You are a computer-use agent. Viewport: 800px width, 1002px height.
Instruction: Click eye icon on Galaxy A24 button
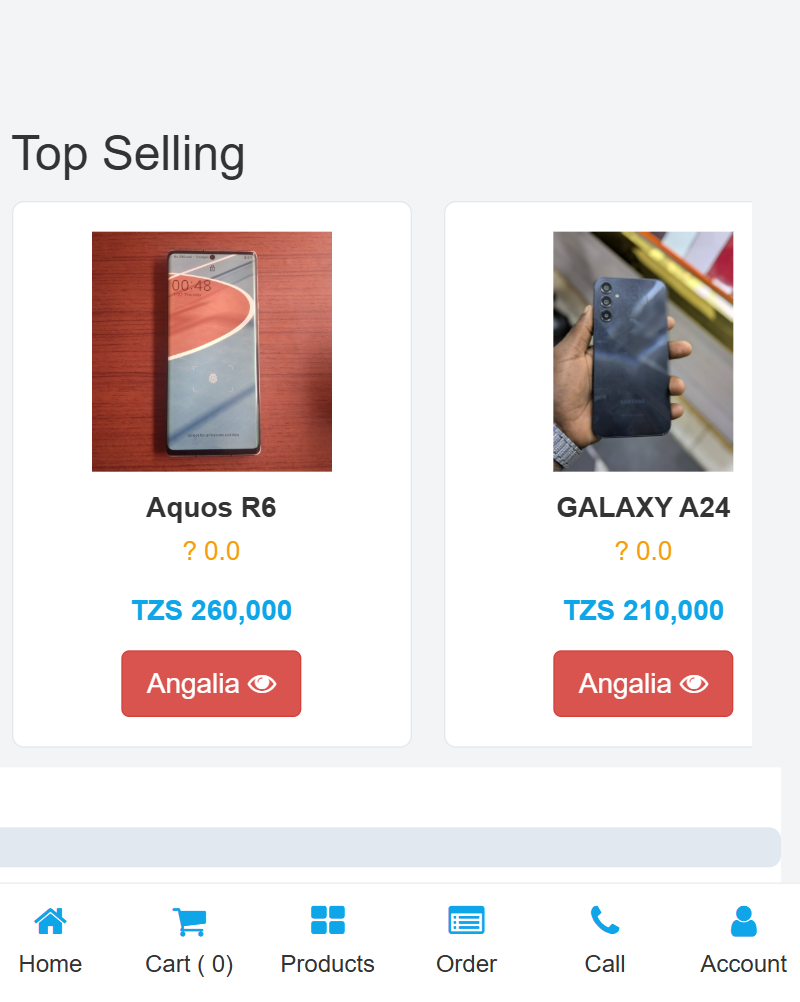click(x=694, y=684)
